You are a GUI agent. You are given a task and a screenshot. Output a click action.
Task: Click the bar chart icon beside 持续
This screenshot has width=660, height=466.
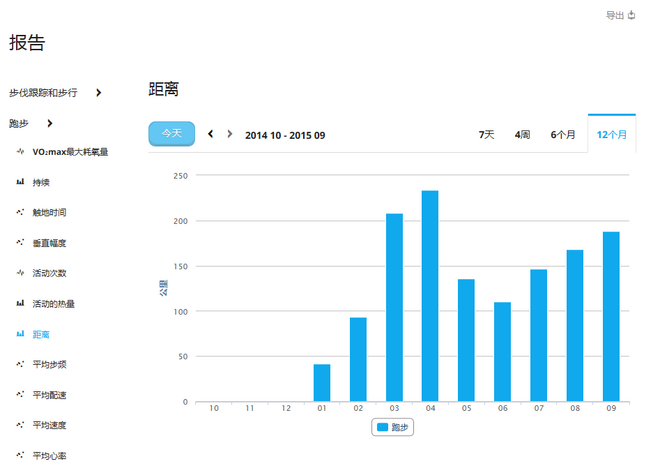20,182
